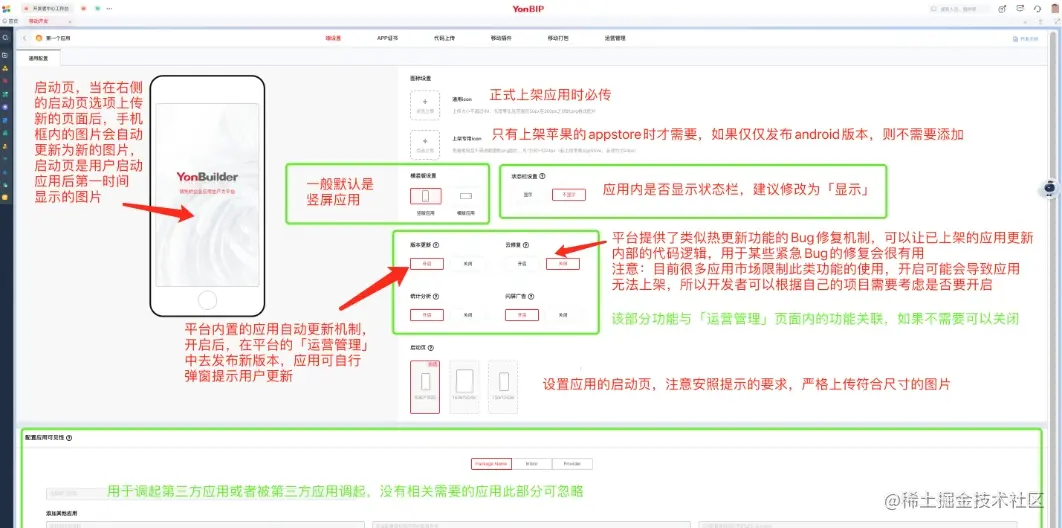Select the Provider segment
Image resolution: width=1062 pixels, height=528 pixels.
coord(573,464)
